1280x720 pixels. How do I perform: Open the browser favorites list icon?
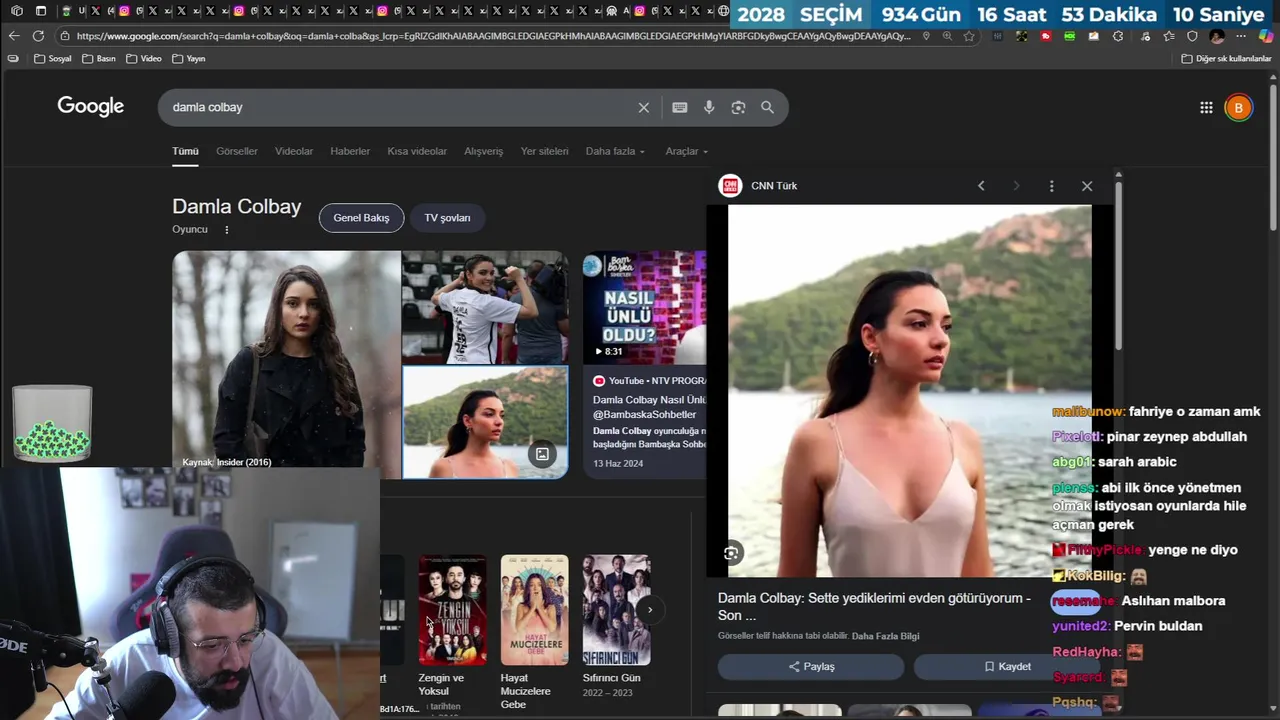tap(1168, 36)
